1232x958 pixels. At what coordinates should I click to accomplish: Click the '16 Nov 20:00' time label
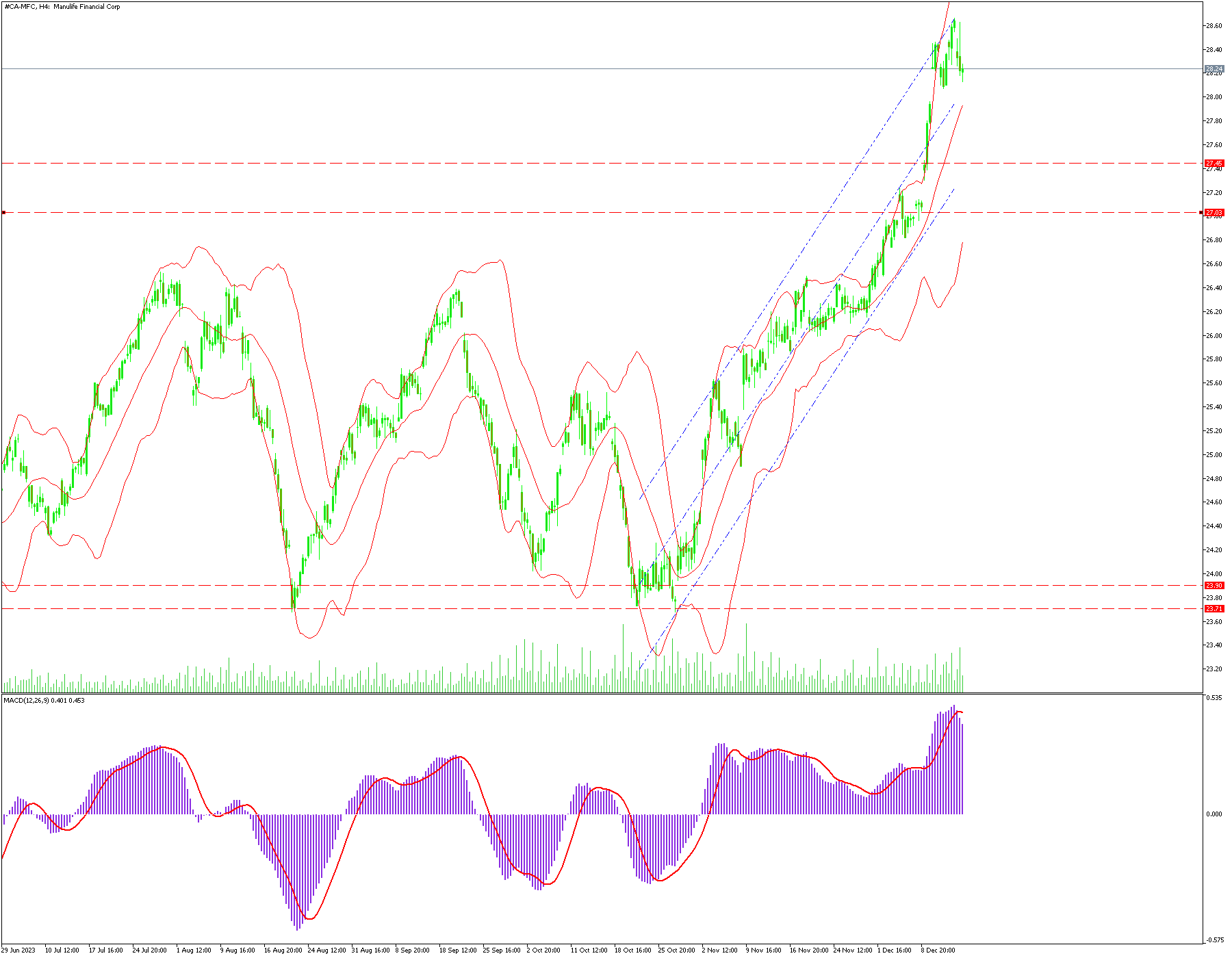(x=809, y=950)
